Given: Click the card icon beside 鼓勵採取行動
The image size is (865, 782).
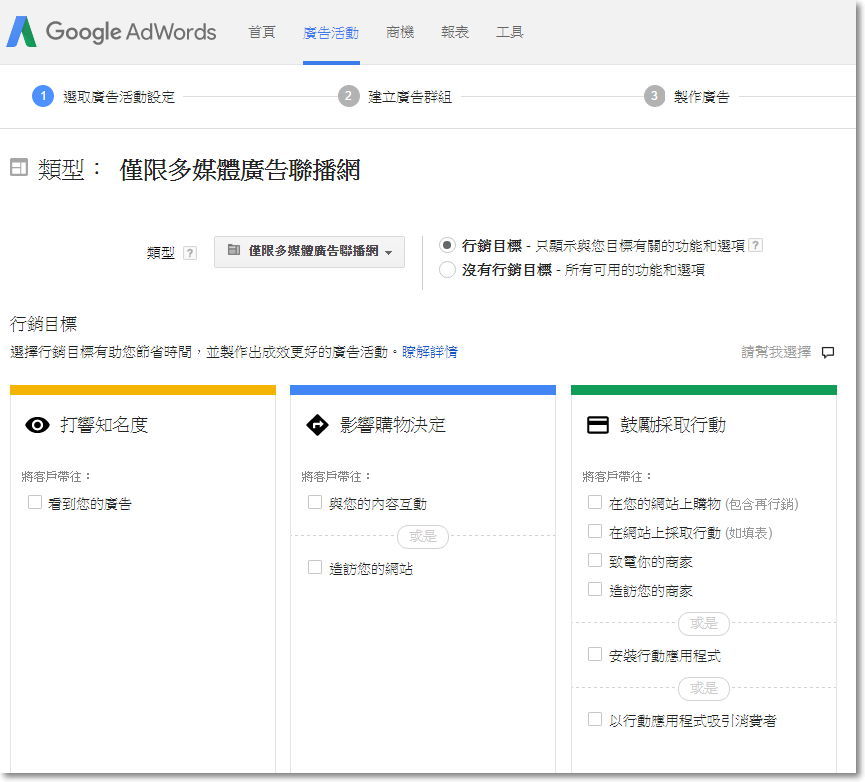Looking at the screenshot, I should pos(597,425).
